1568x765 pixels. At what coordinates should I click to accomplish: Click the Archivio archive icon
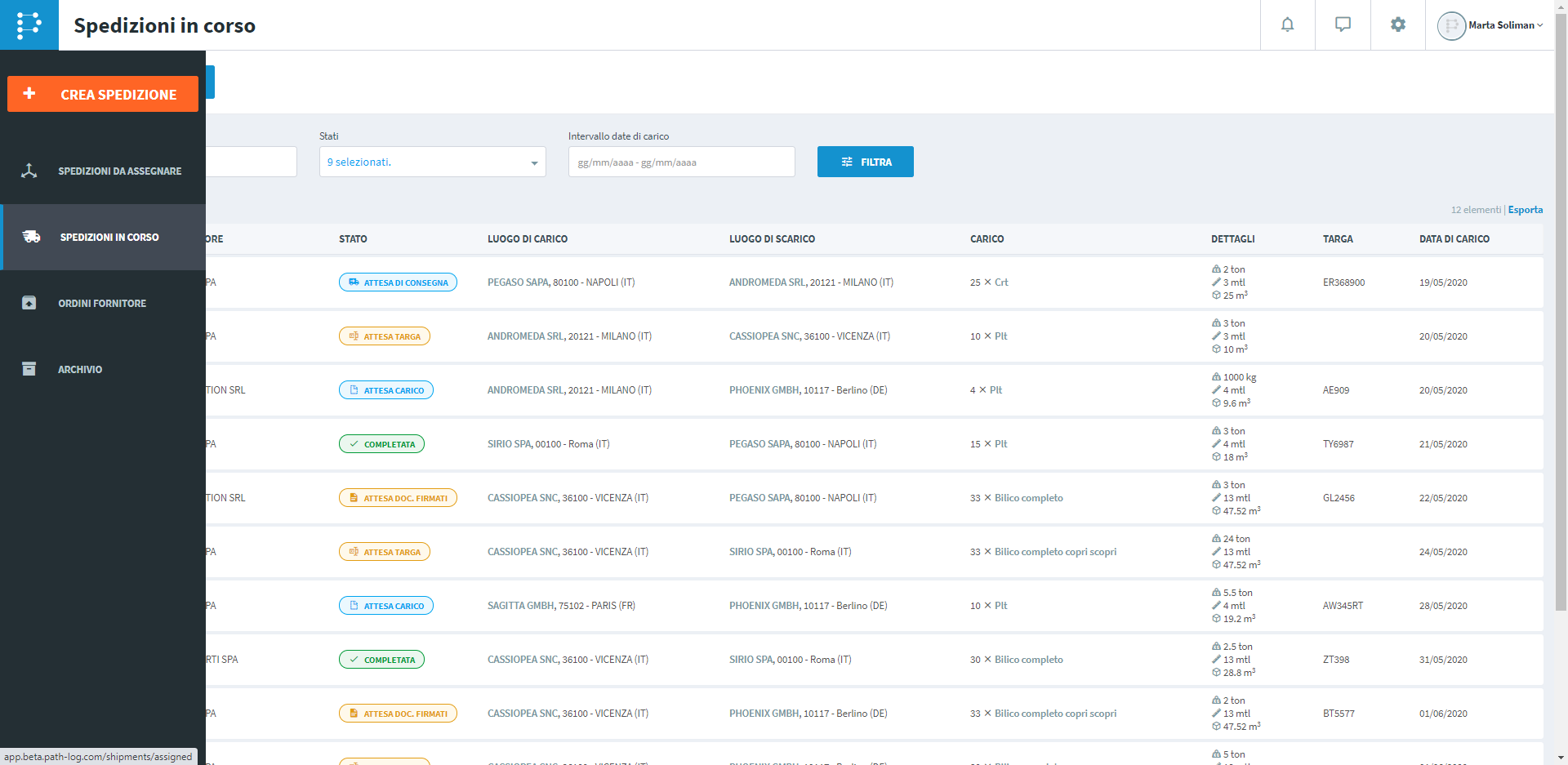(29, 369)
